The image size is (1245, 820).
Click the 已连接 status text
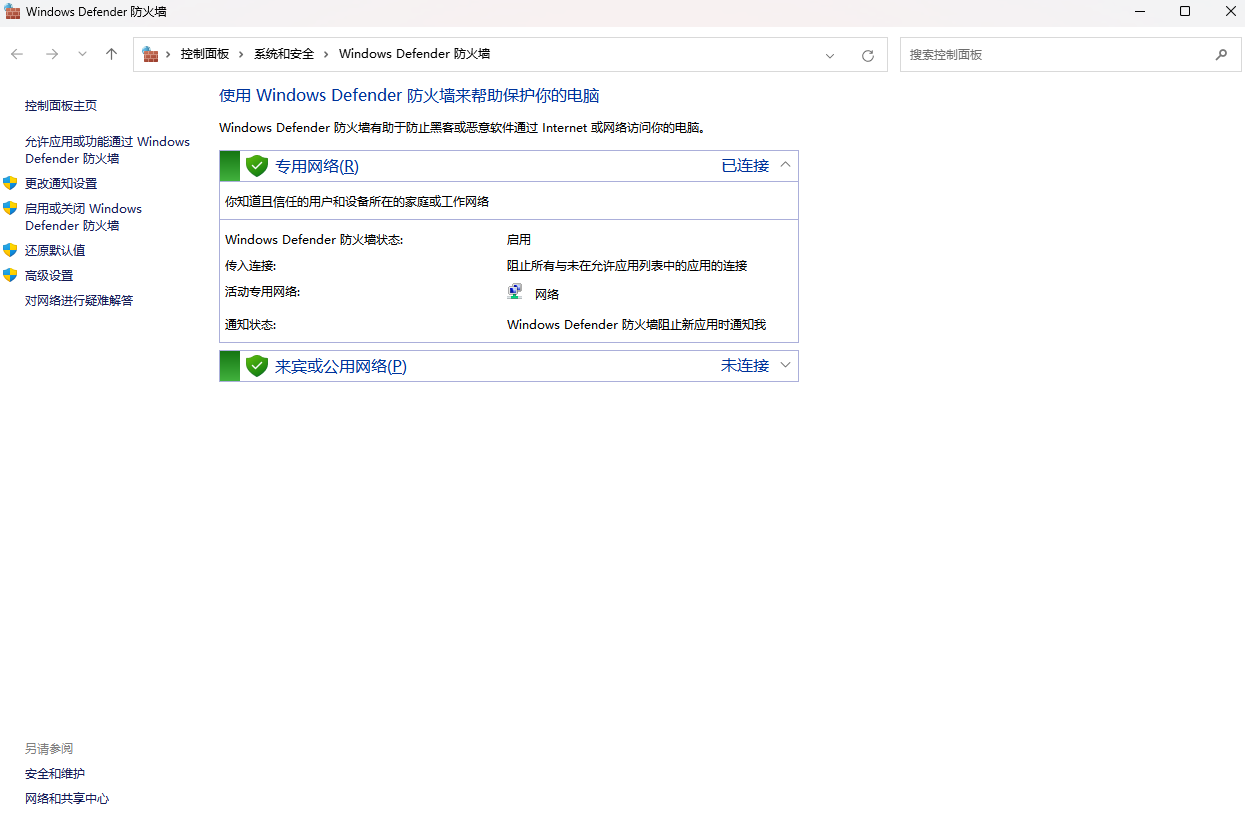tap(745, 166)
